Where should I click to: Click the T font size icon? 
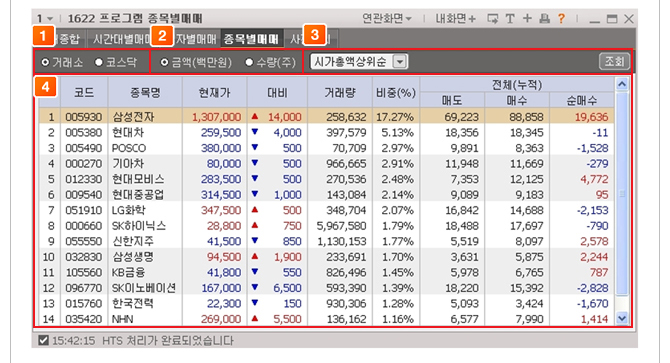point(510,19)
